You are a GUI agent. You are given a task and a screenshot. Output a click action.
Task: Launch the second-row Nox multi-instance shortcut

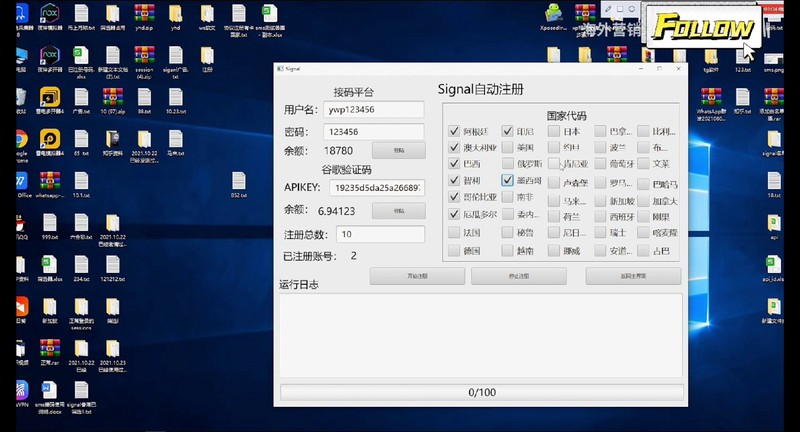49,59
